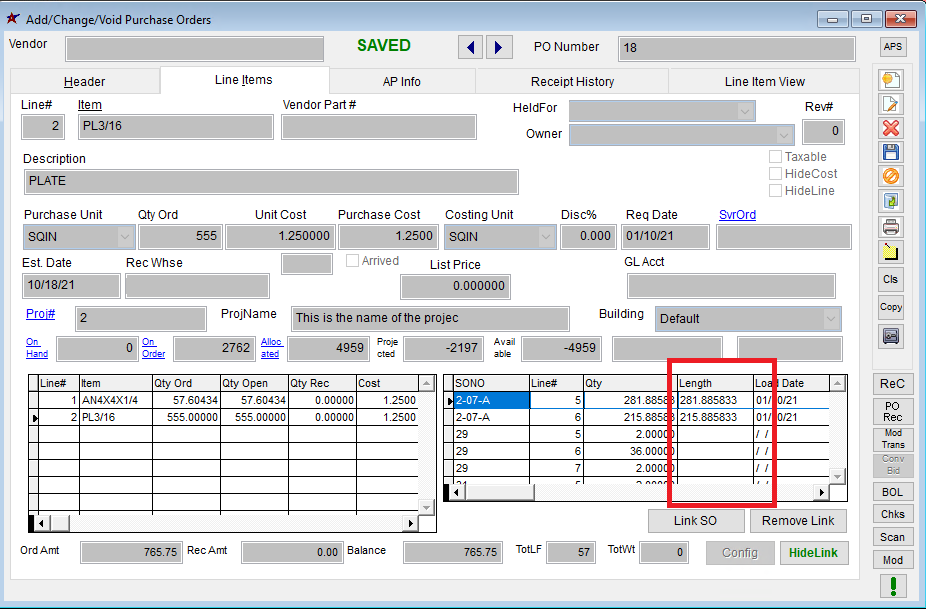
Task: Print with the printer icon
Action: tap(891, 226)
